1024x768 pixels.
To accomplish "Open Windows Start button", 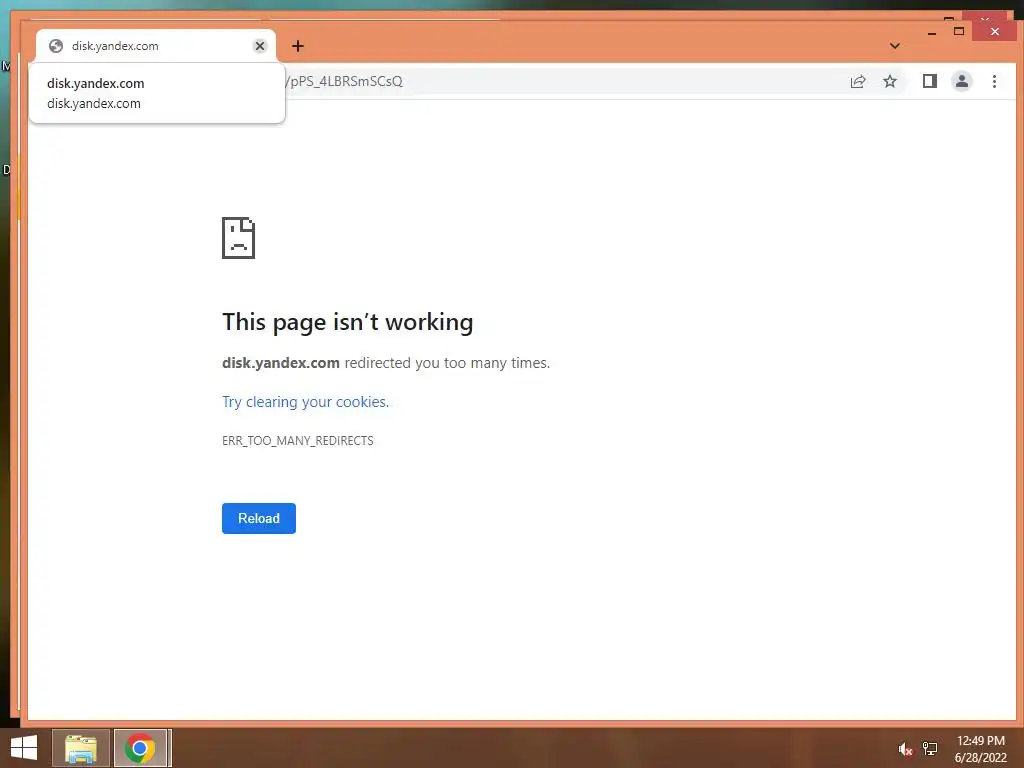I will [x=24, y=748].
